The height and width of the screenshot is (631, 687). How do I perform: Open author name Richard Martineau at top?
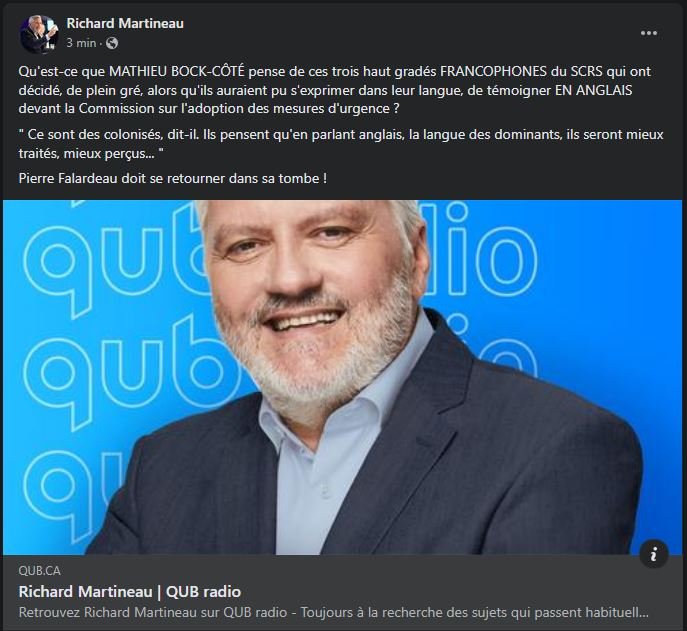[125, 23]
